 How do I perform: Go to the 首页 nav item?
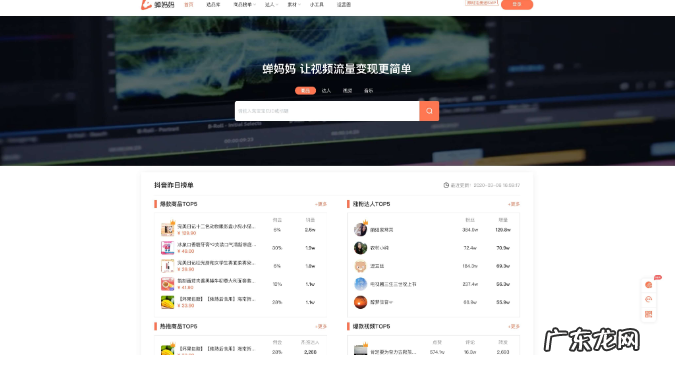(x=189, y=5)
